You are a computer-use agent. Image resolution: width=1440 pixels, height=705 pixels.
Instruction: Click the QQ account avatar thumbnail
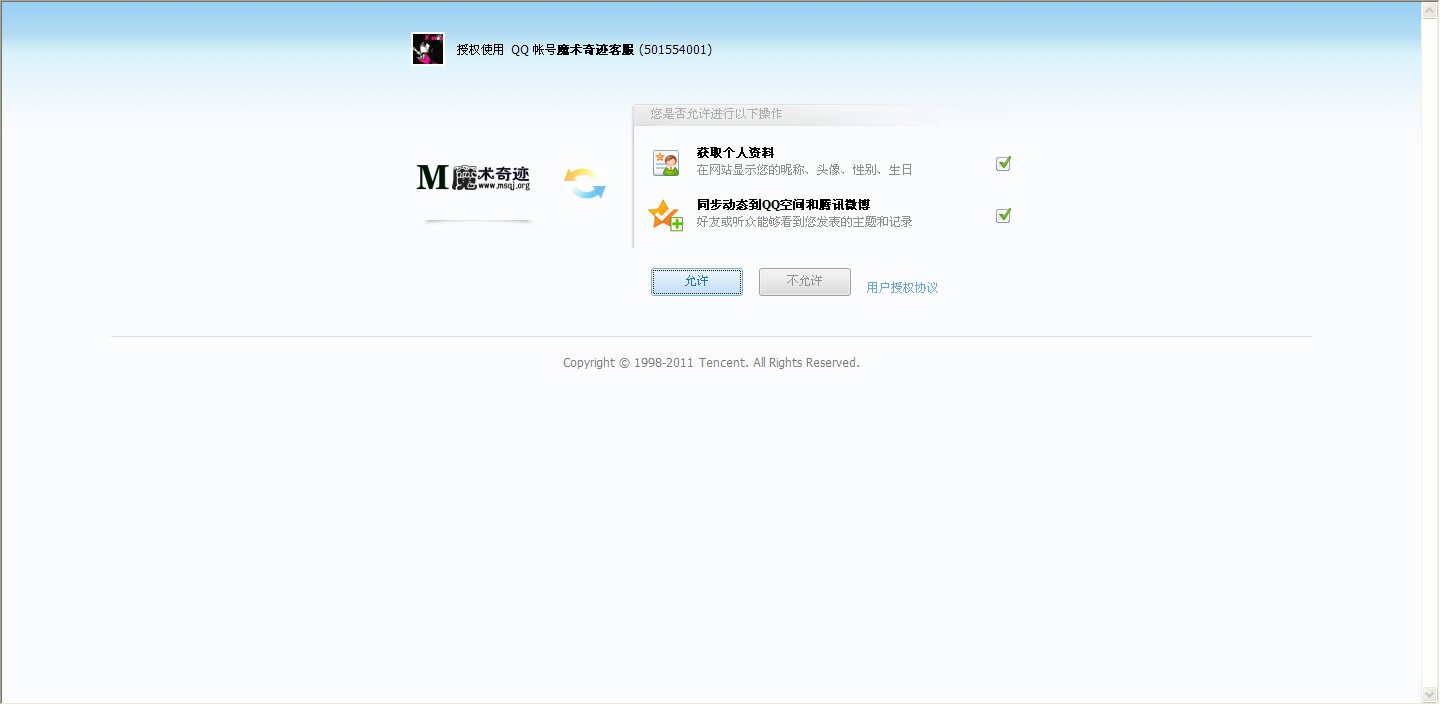[428, 49]
